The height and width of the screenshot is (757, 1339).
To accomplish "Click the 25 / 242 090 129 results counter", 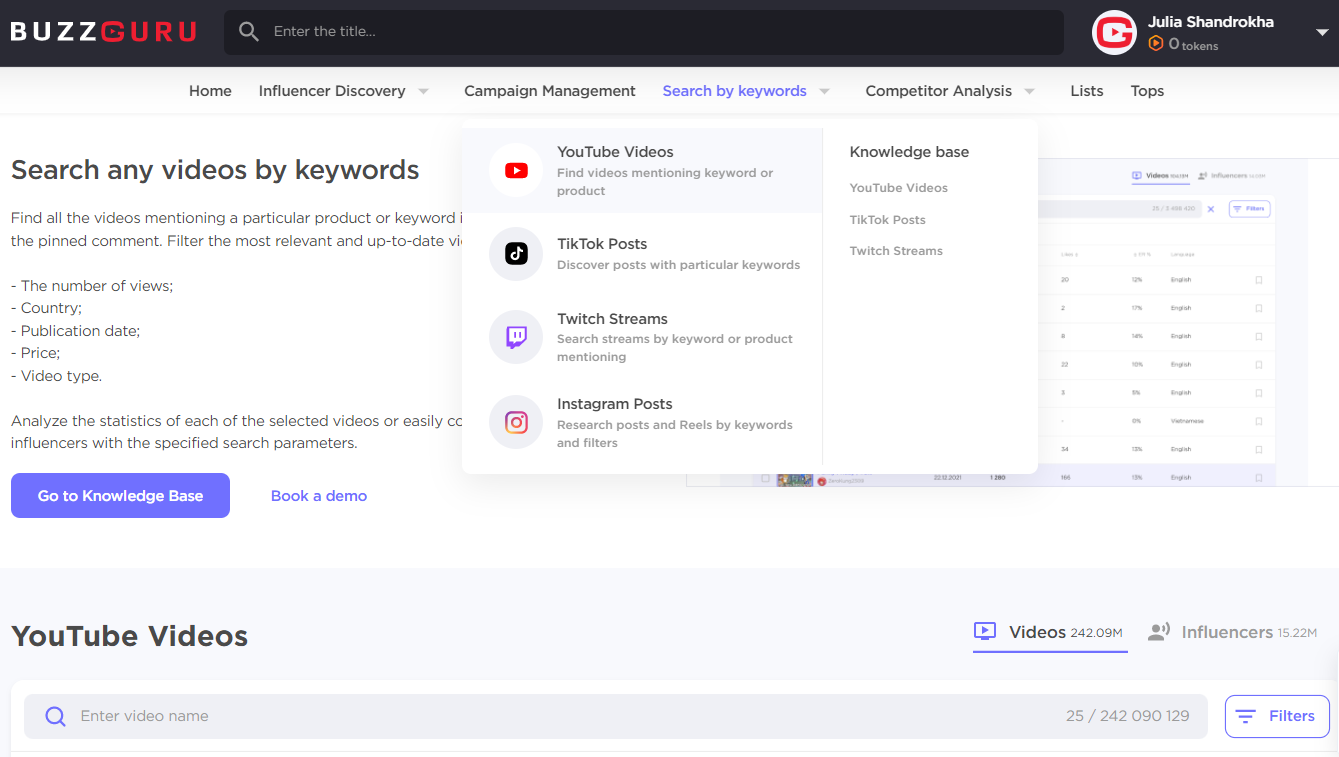I will (x=1128, y=716).
